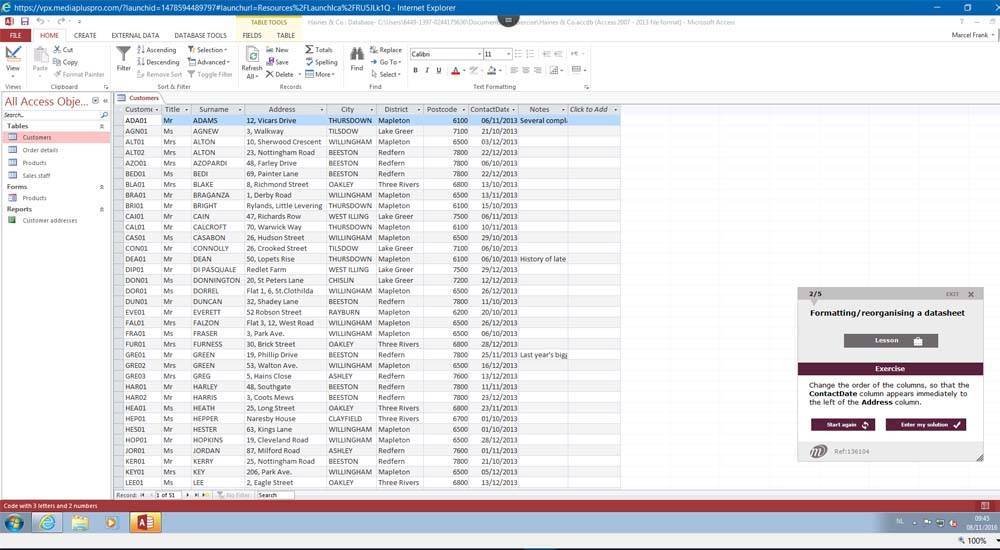
Task: Open the Calibri font name dropdown
Action: tap(478, 54)
